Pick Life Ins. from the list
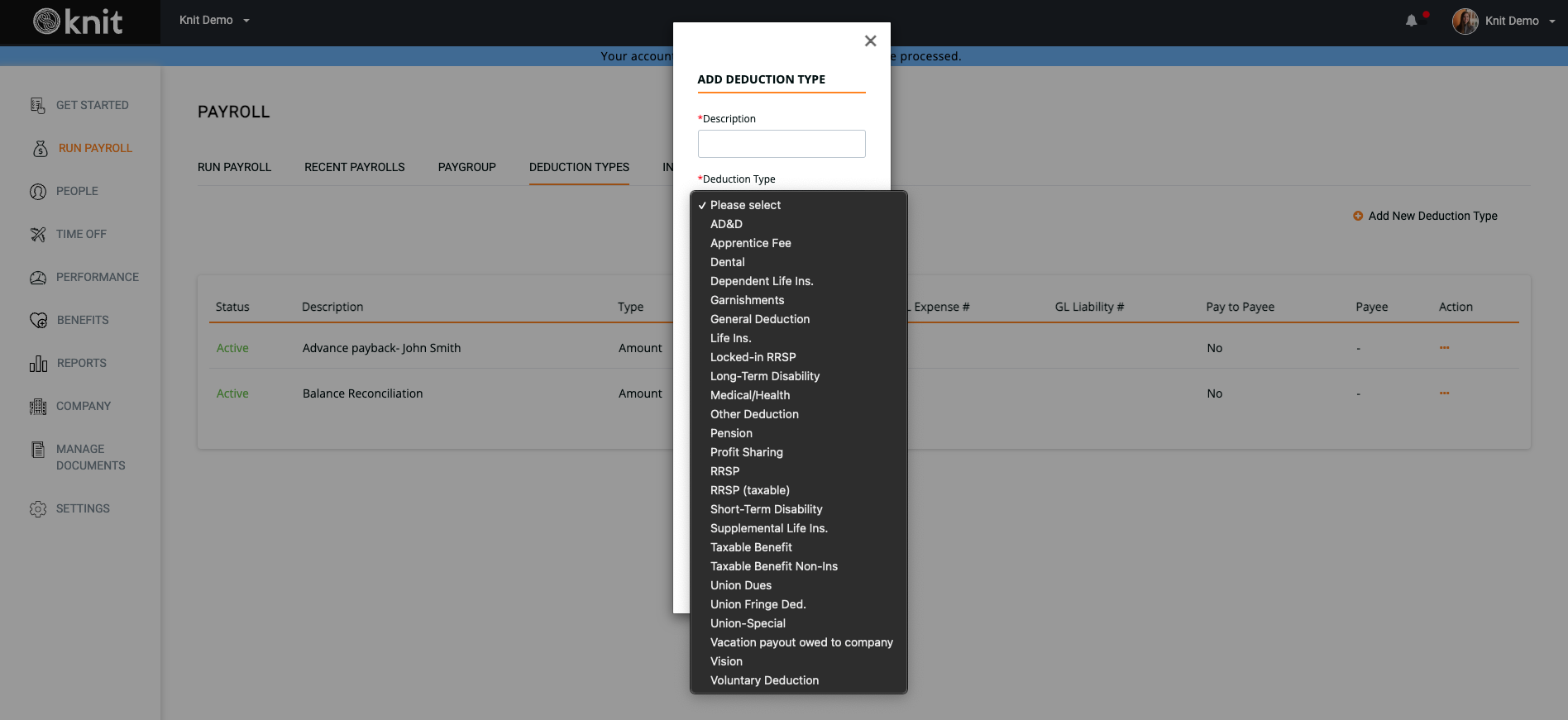The width and height of the screenshot is (1568, 720). pos(799,338)
